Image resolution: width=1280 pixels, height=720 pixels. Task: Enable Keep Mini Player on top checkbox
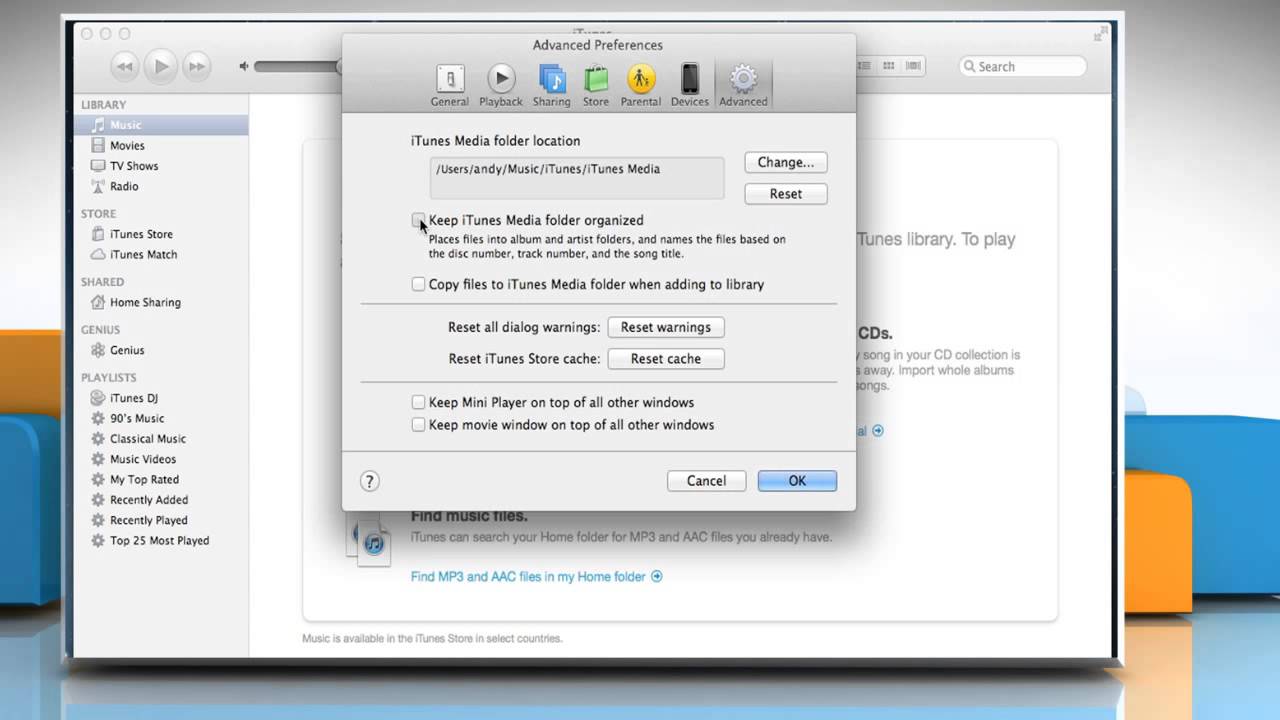pyautogui.click(x=418, y=402)
